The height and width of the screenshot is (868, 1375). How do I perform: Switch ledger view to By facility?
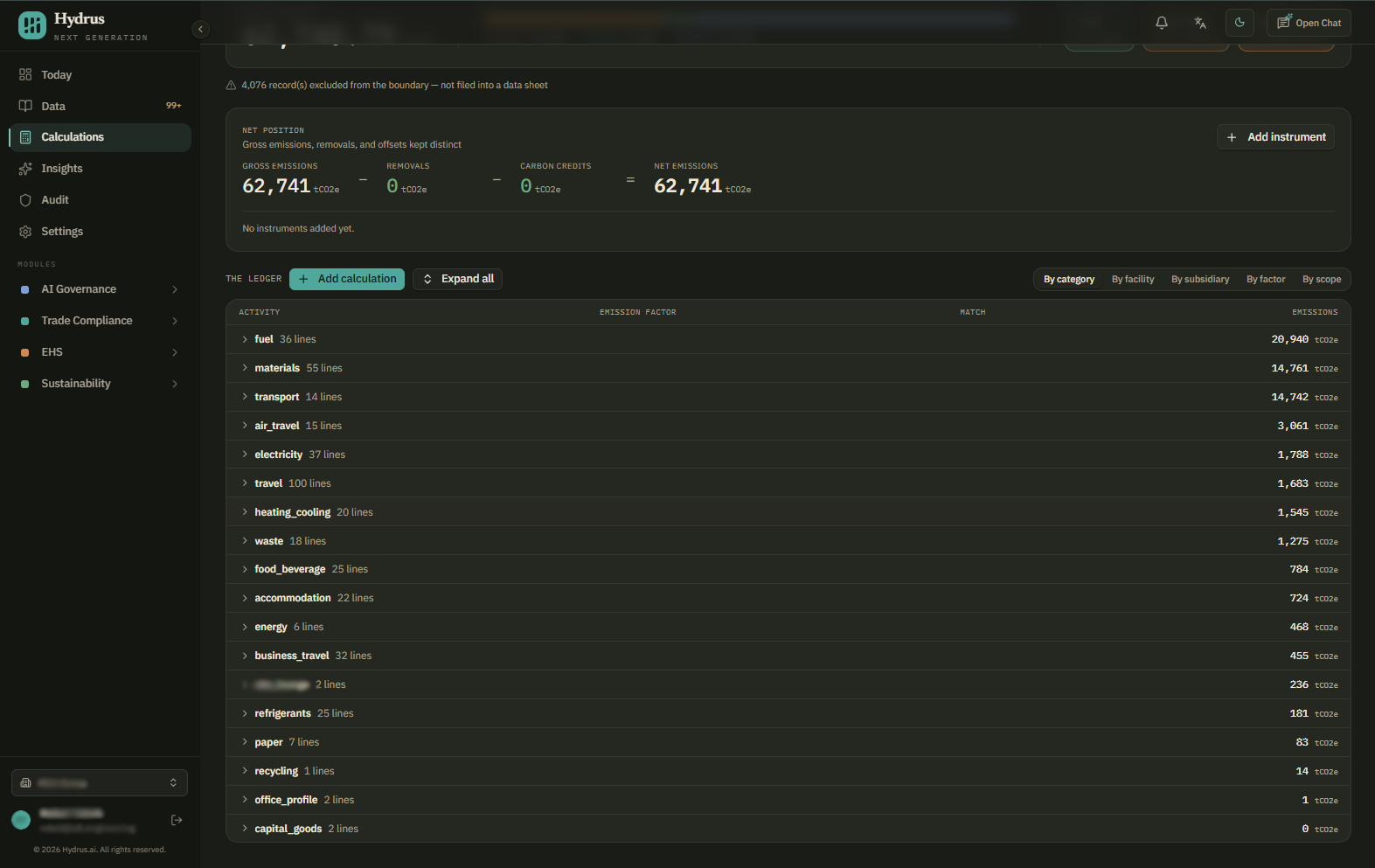click(x=1133, y=280)
